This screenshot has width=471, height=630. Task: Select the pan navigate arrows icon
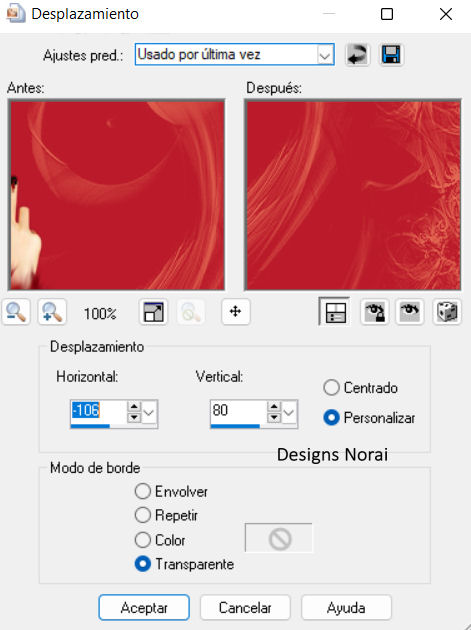pos(236,311)
